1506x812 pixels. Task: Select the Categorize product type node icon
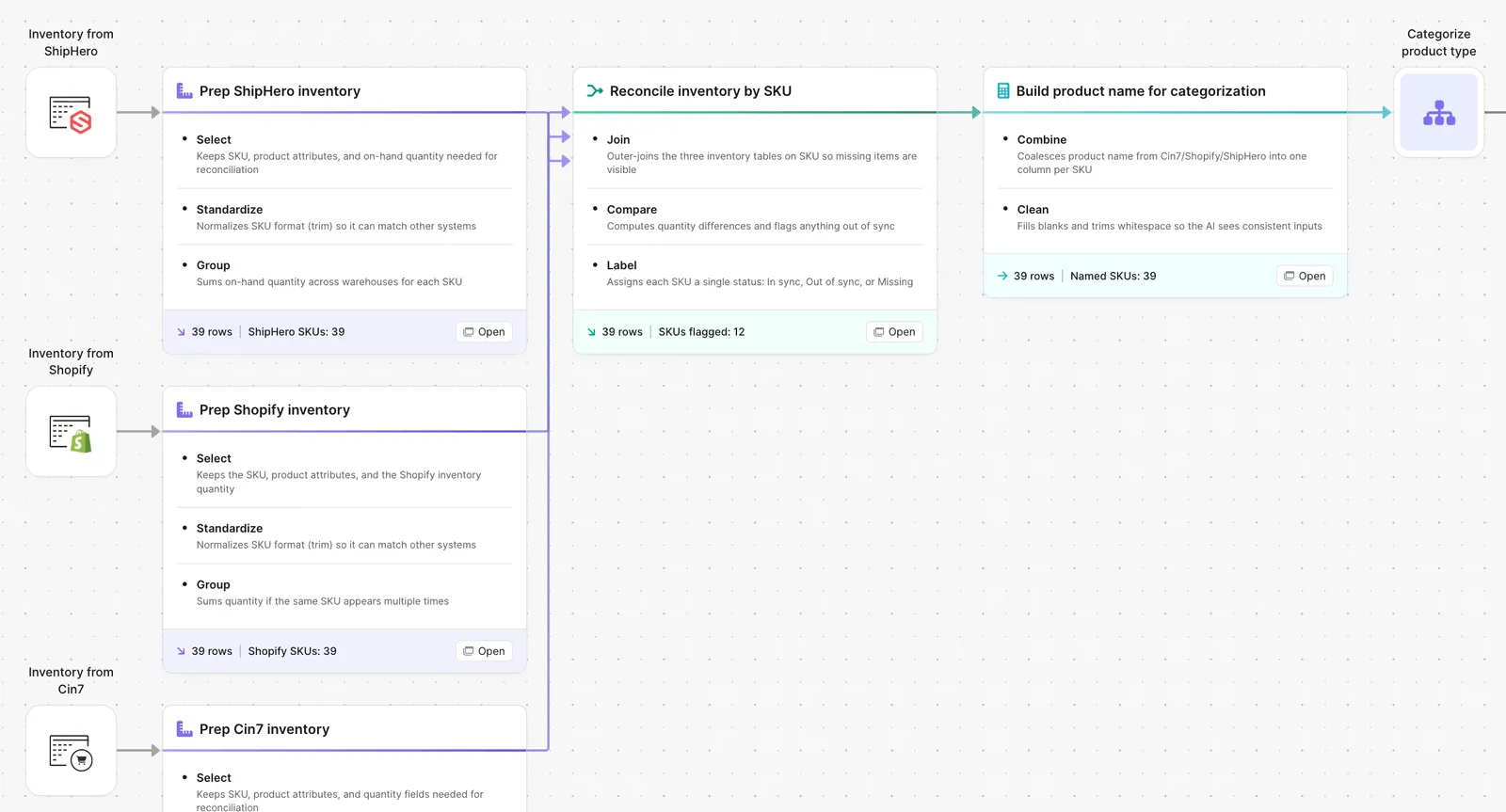pyautogui.click(x=1438, y=113)
